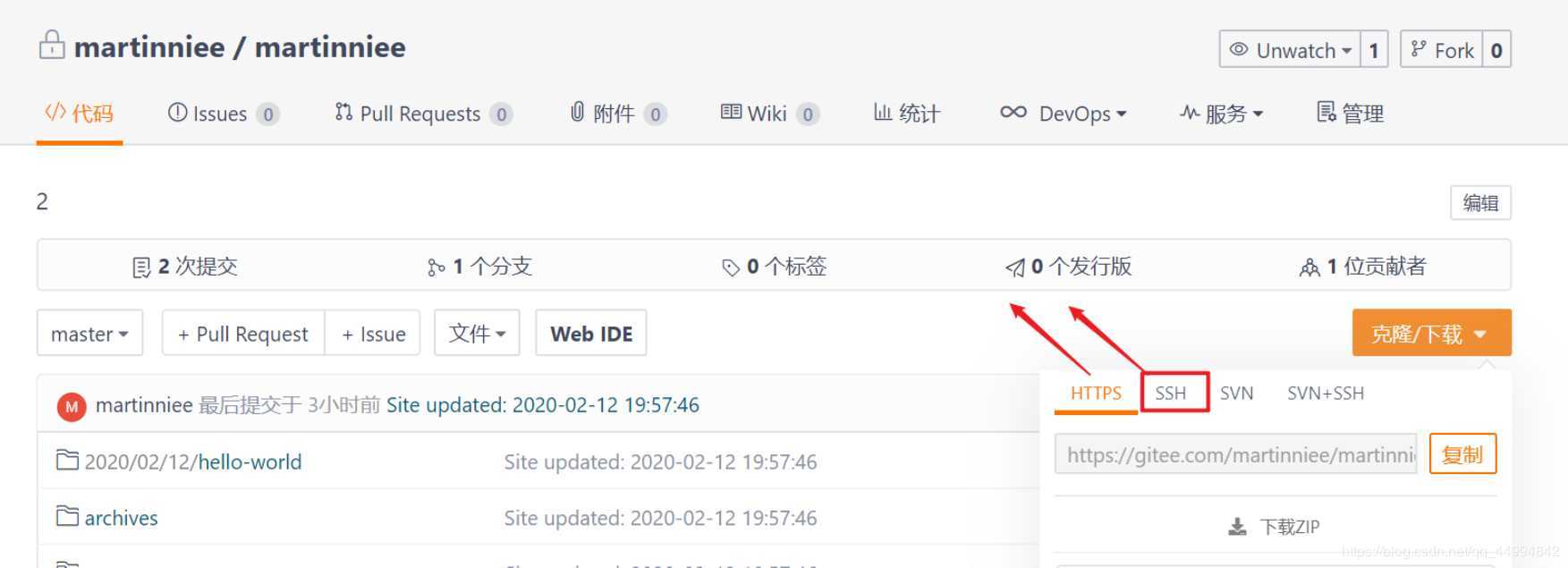Click the DevOps infinity icon

pyautogui.click(x=1013, y=112)
